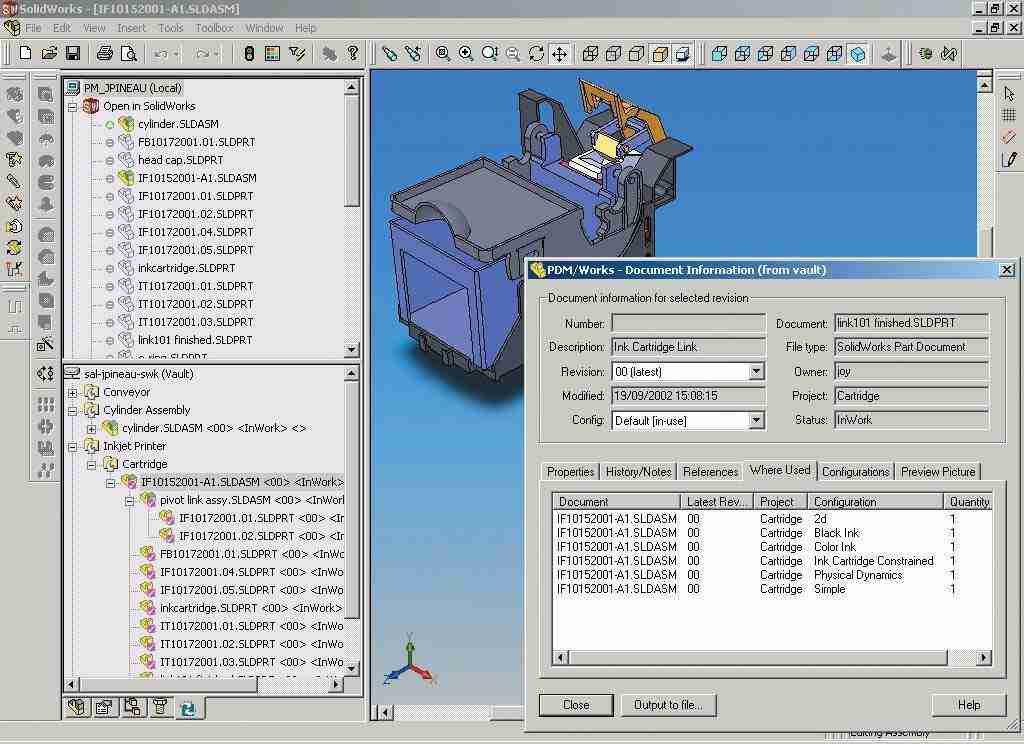Open the PDM/Works tab icon

188,708
